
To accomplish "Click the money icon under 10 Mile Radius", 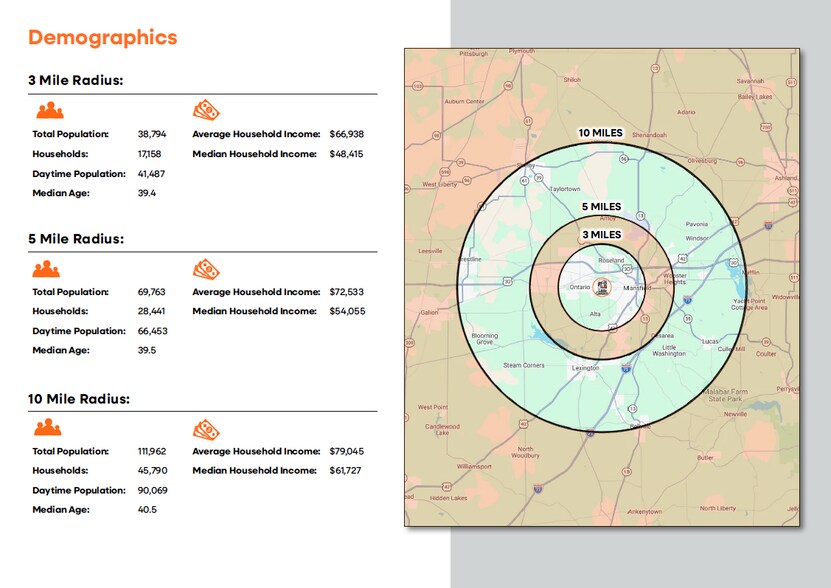I will 206,428.
